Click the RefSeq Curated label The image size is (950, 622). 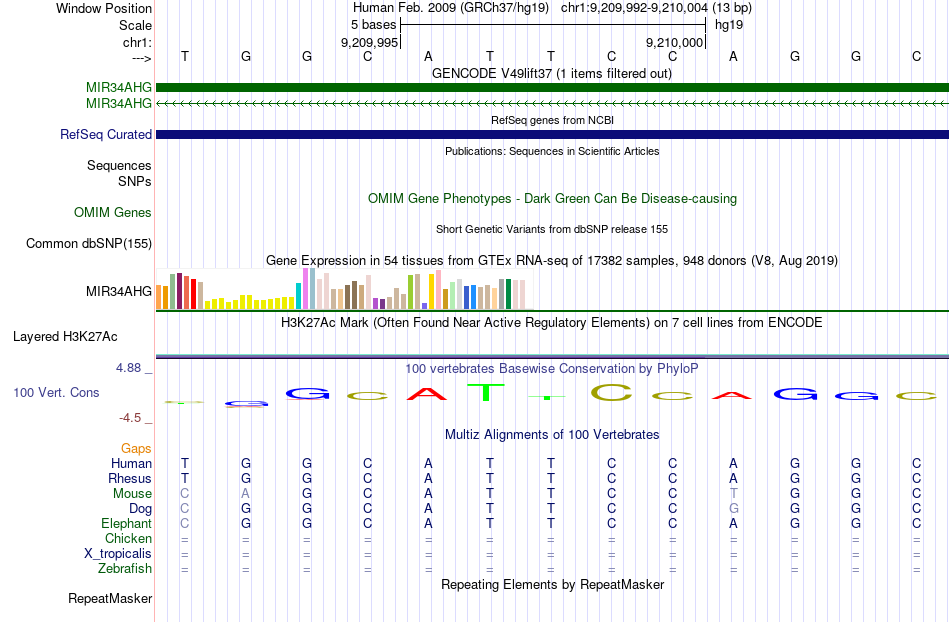point(106,134)
